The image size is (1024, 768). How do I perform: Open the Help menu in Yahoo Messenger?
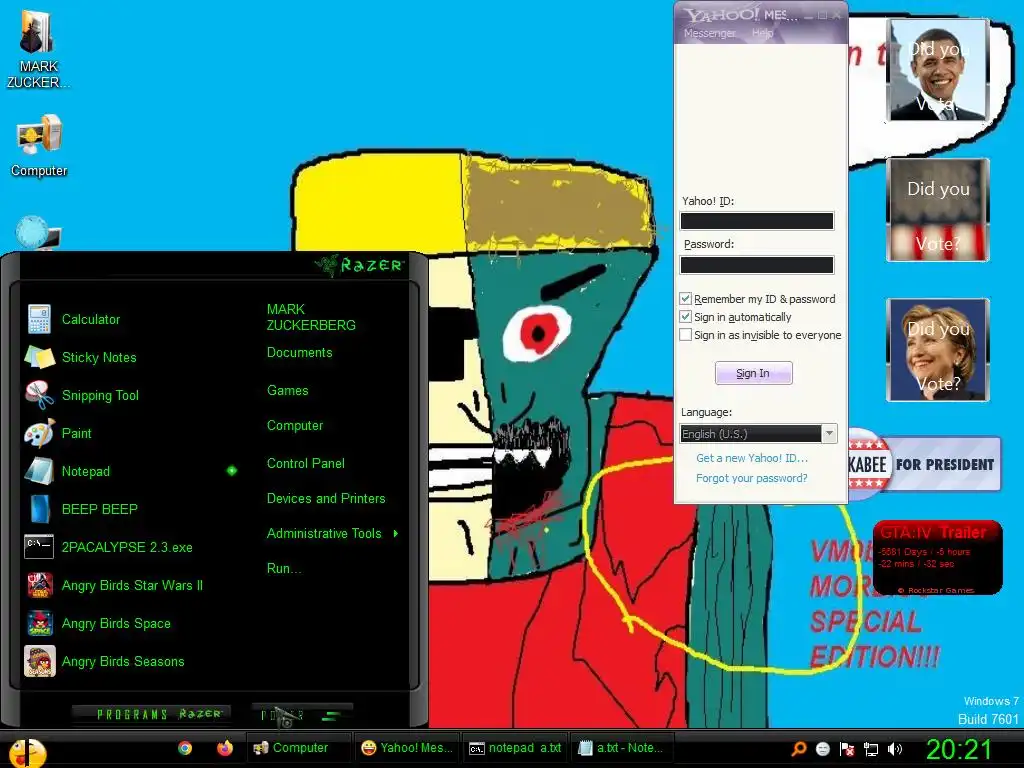point(762,33)
